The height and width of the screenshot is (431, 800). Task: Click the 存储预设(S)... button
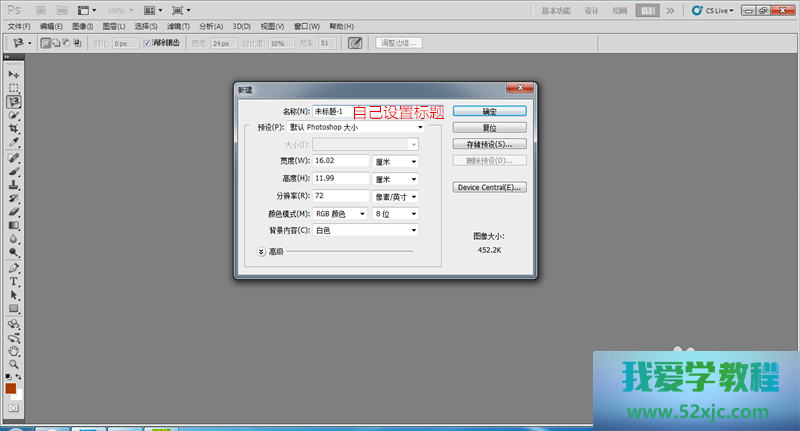point(489,144)
